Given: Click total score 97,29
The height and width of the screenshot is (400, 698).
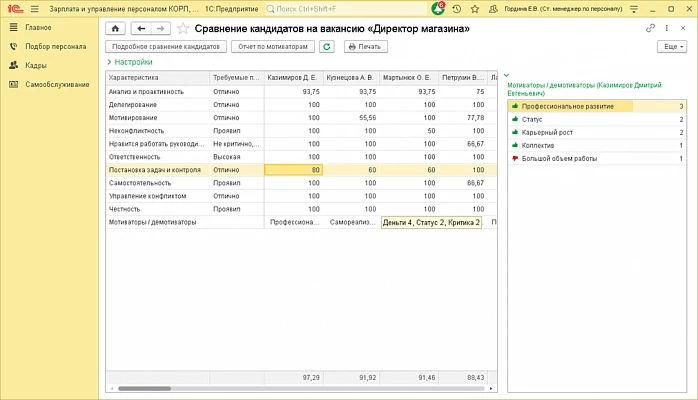Looking at the screenshot, I should [311, 377].
